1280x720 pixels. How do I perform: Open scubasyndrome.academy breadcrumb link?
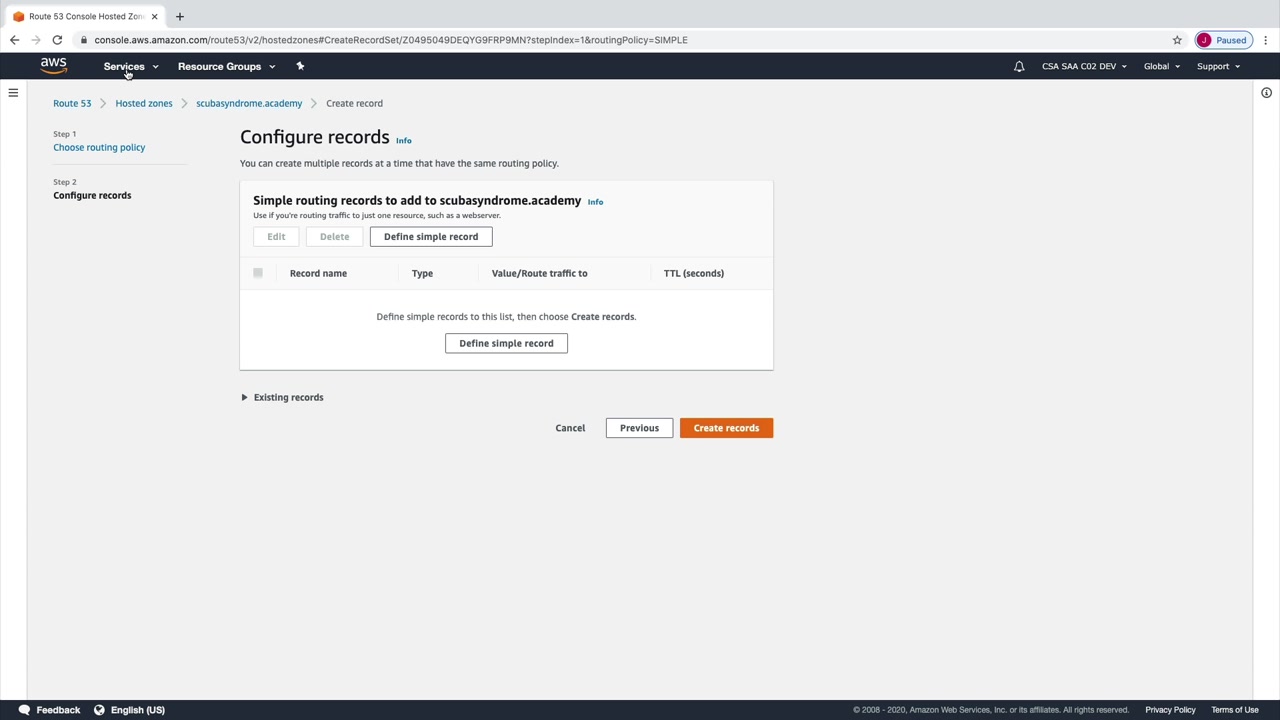pos(249,103)
